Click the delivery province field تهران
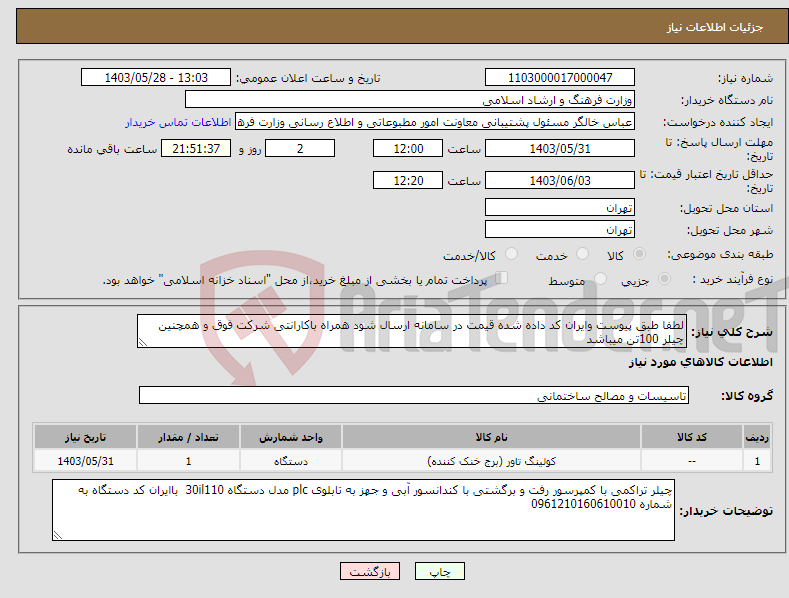The height and width of the screenshot is (598, 789). (560, 207)
